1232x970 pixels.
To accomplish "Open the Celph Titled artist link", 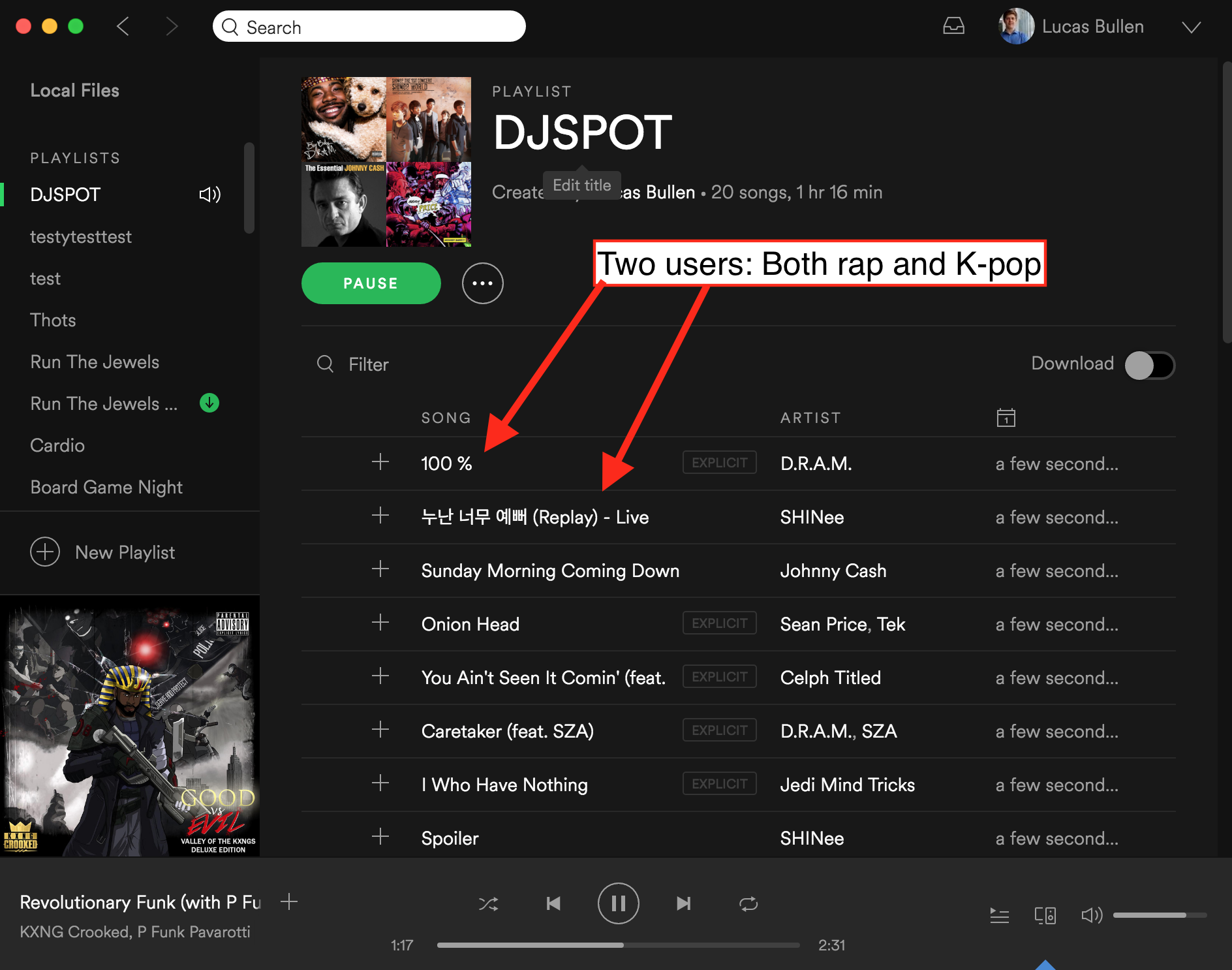I will click(x=831, y=678).
